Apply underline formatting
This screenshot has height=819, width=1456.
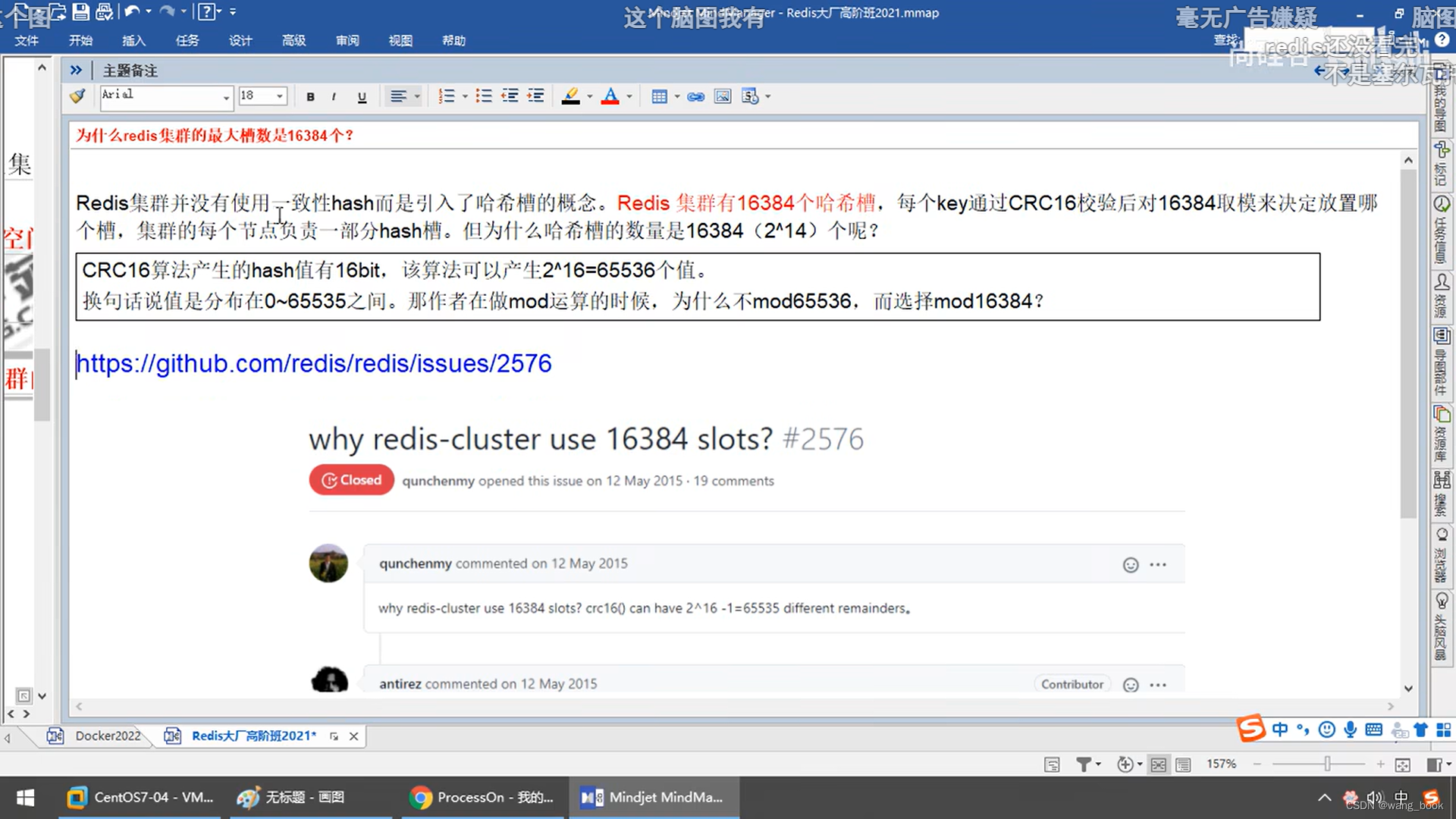pyautogui.click(x=362, y=96)
